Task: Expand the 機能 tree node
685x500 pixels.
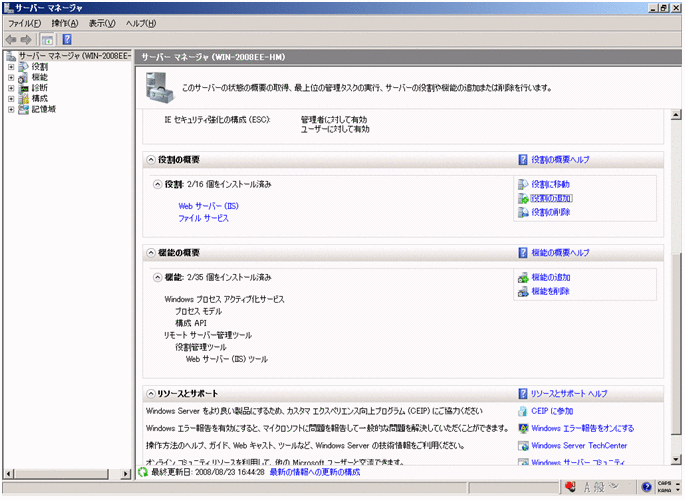Action: point(11,78)
